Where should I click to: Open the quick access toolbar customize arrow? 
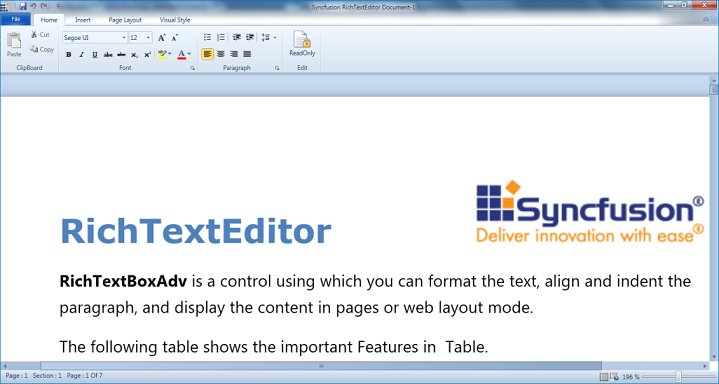(x=58, y=6)
